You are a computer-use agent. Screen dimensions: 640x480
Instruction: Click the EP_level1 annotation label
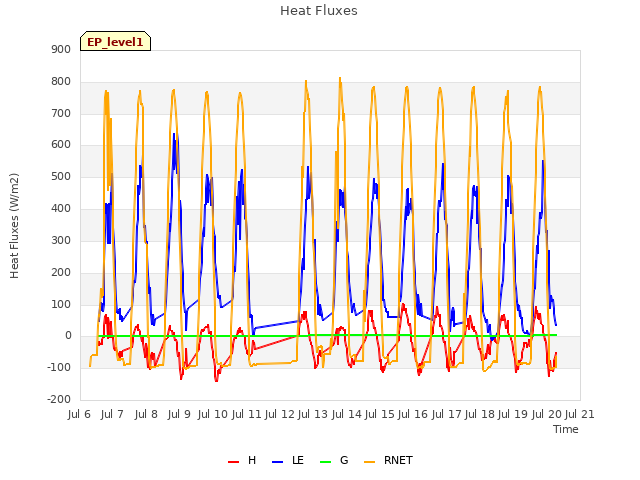tap(116, 41)
